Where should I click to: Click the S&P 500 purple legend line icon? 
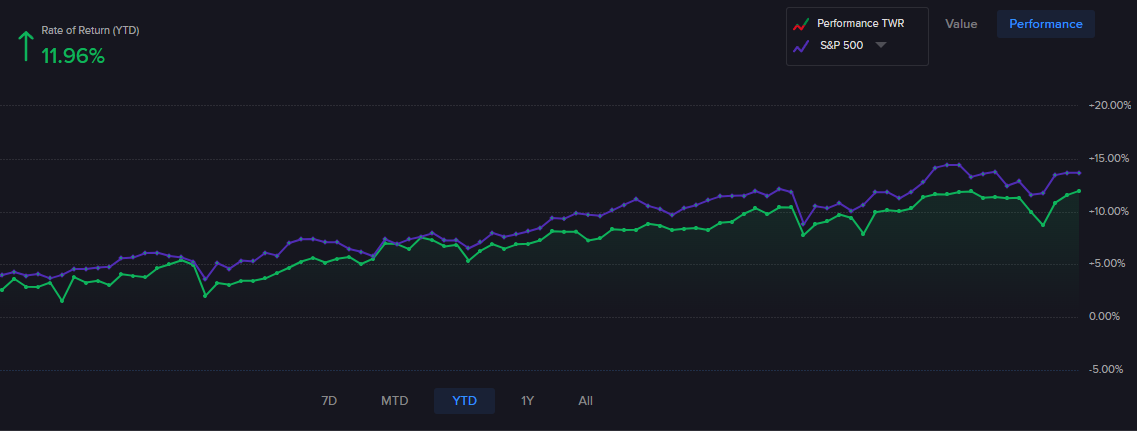point(801,46)
